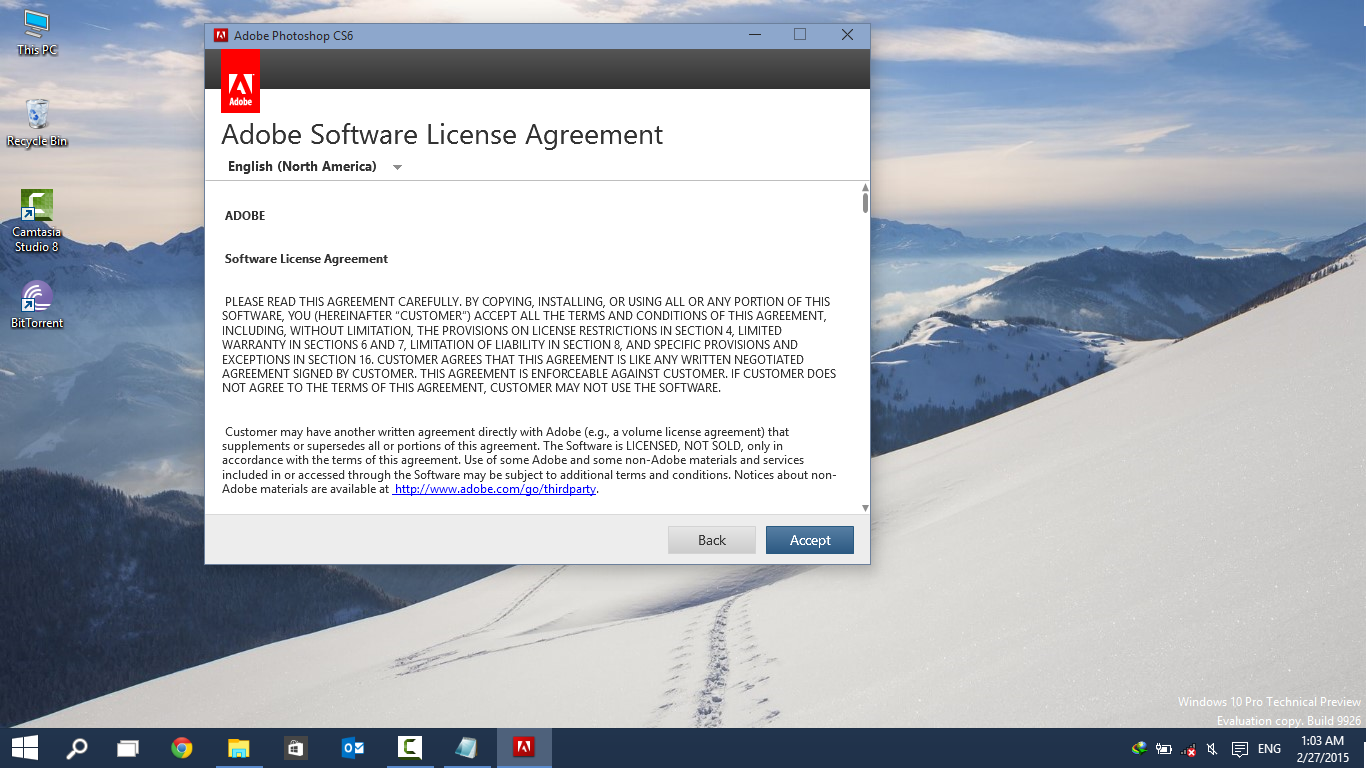Click the bold 'ADOBE' text in the license

click(245, 216)
